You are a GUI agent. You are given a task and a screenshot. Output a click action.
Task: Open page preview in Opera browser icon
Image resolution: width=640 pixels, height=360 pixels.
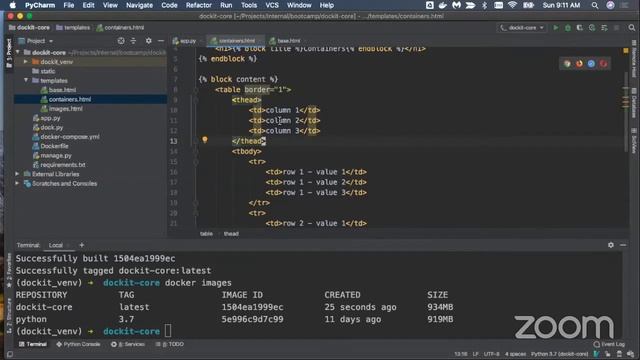603,64
